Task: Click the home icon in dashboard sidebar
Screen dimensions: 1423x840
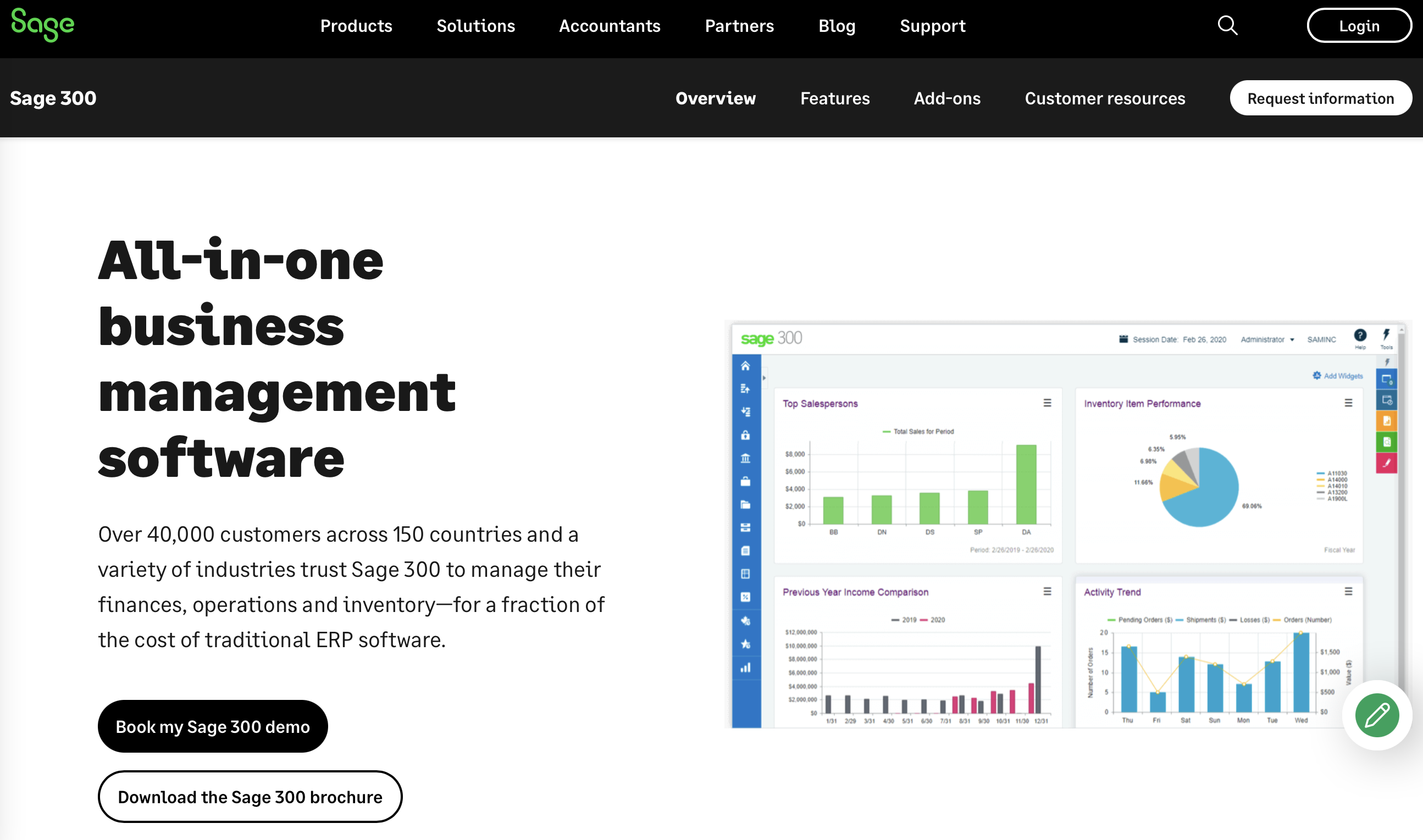Action: click(746, 366)
